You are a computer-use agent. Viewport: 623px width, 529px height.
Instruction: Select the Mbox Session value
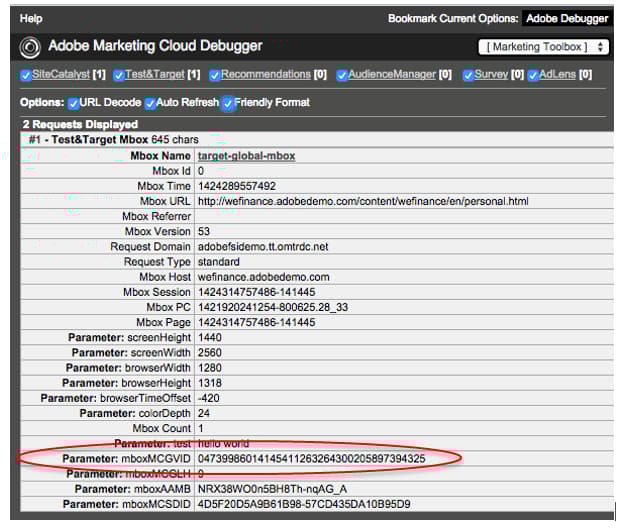point(257,292)
